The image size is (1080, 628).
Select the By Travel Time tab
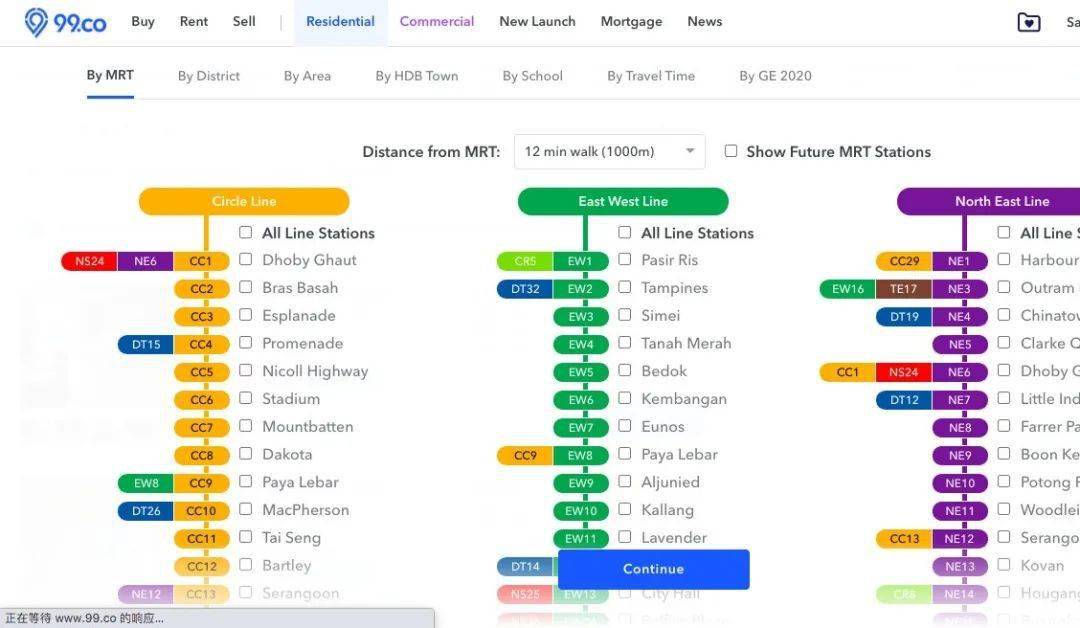click(x=651, y=76)
